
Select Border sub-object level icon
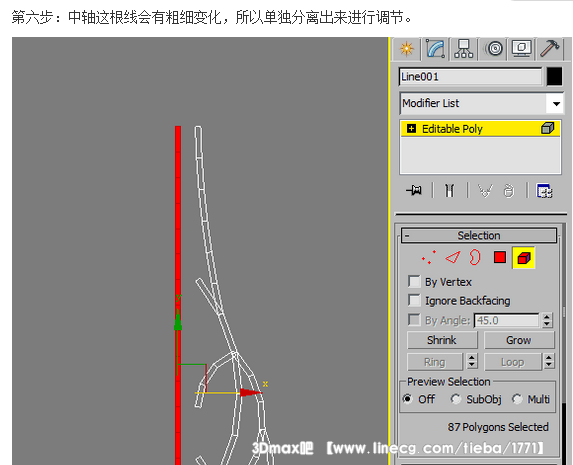[x=475, y=257]
